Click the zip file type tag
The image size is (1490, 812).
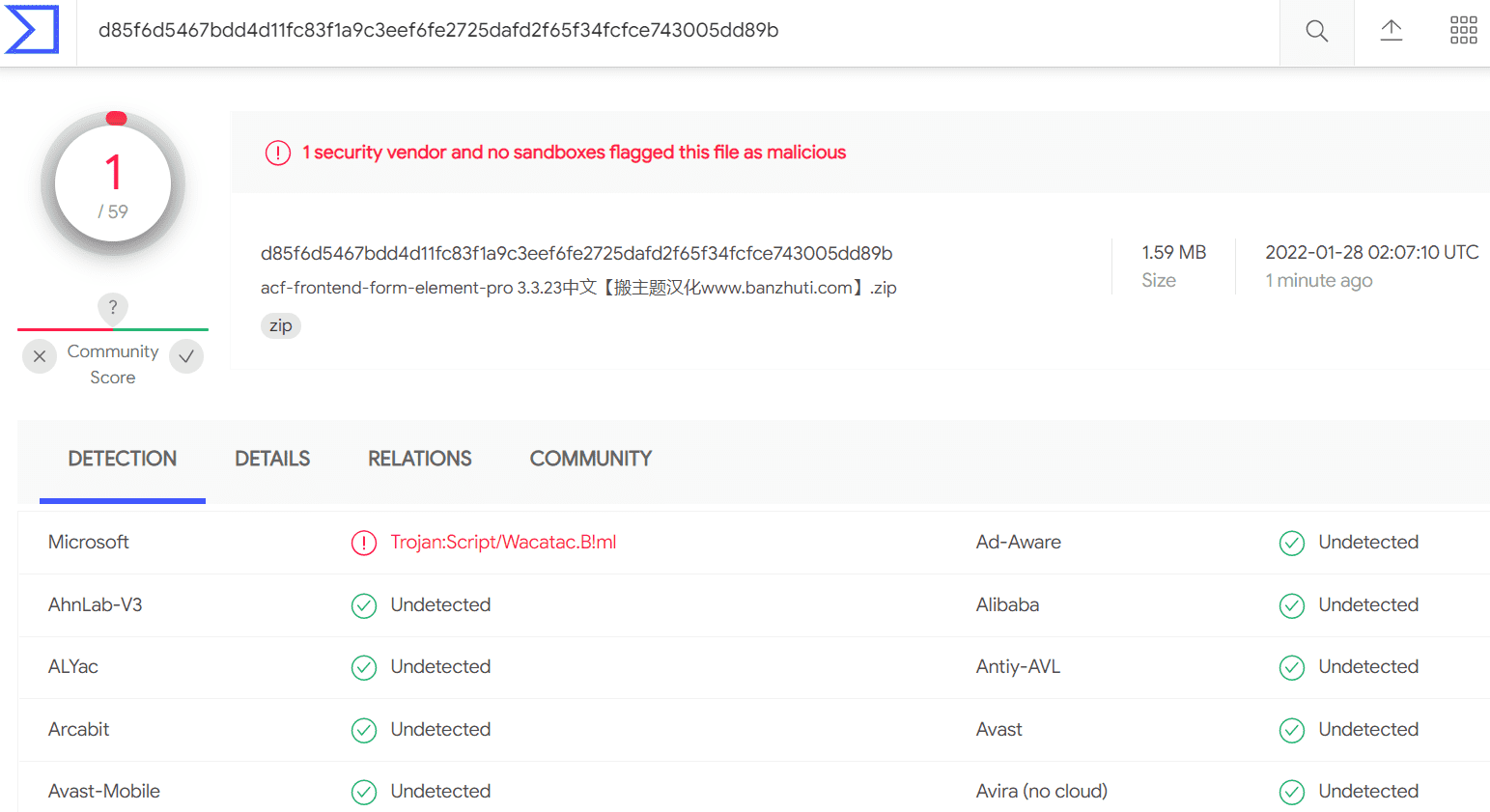(x=281, y=325)
